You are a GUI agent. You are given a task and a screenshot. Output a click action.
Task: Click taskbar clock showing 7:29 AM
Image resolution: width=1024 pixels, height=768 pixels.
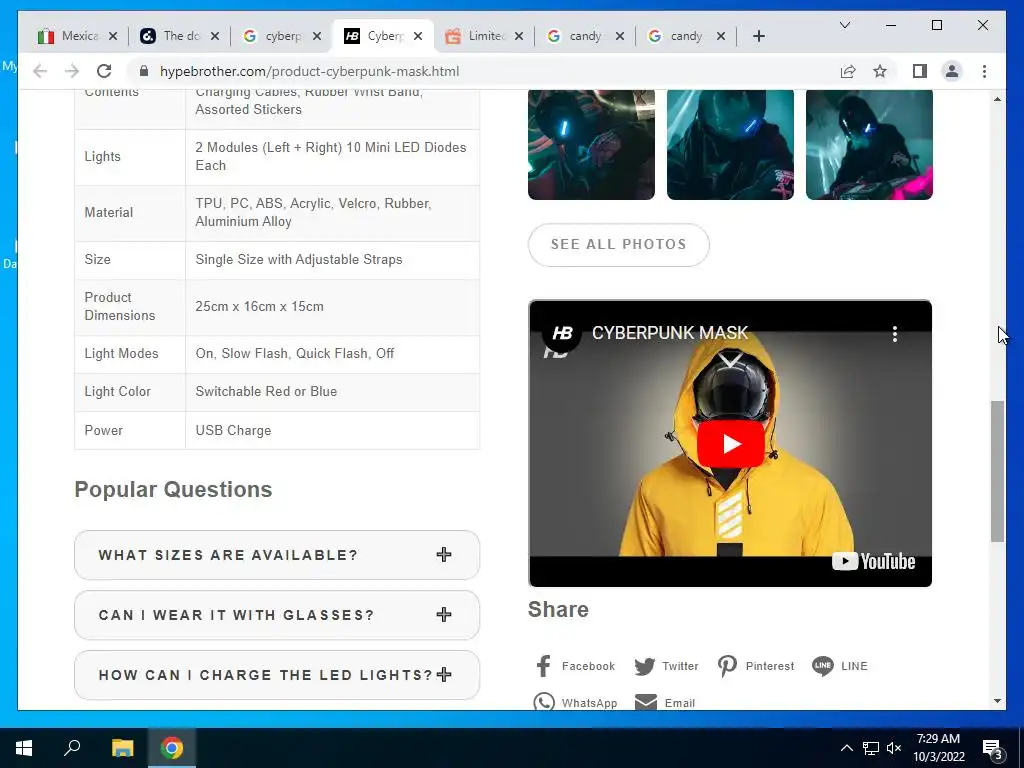tap(938, 748)
